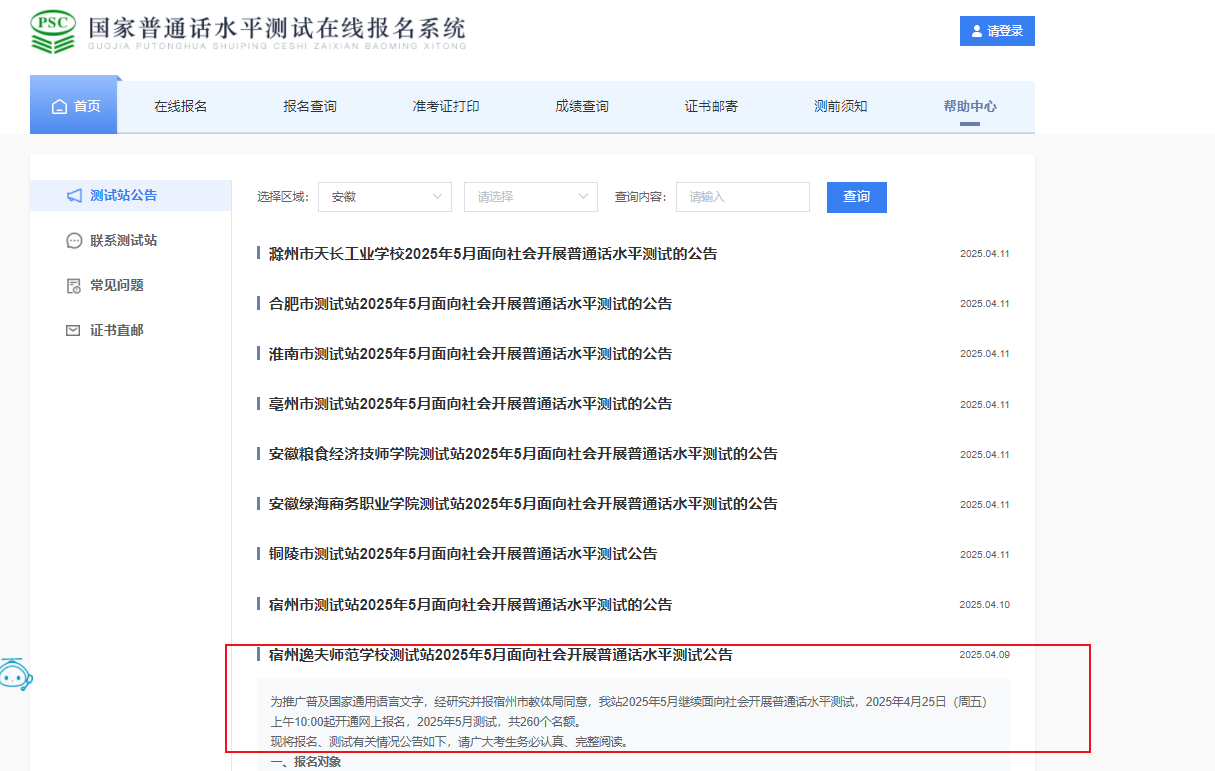The height and width of the screenshot is (771, 1215).
Task: Open the 安徽 region dropdown
Action: tap(385, 197)
